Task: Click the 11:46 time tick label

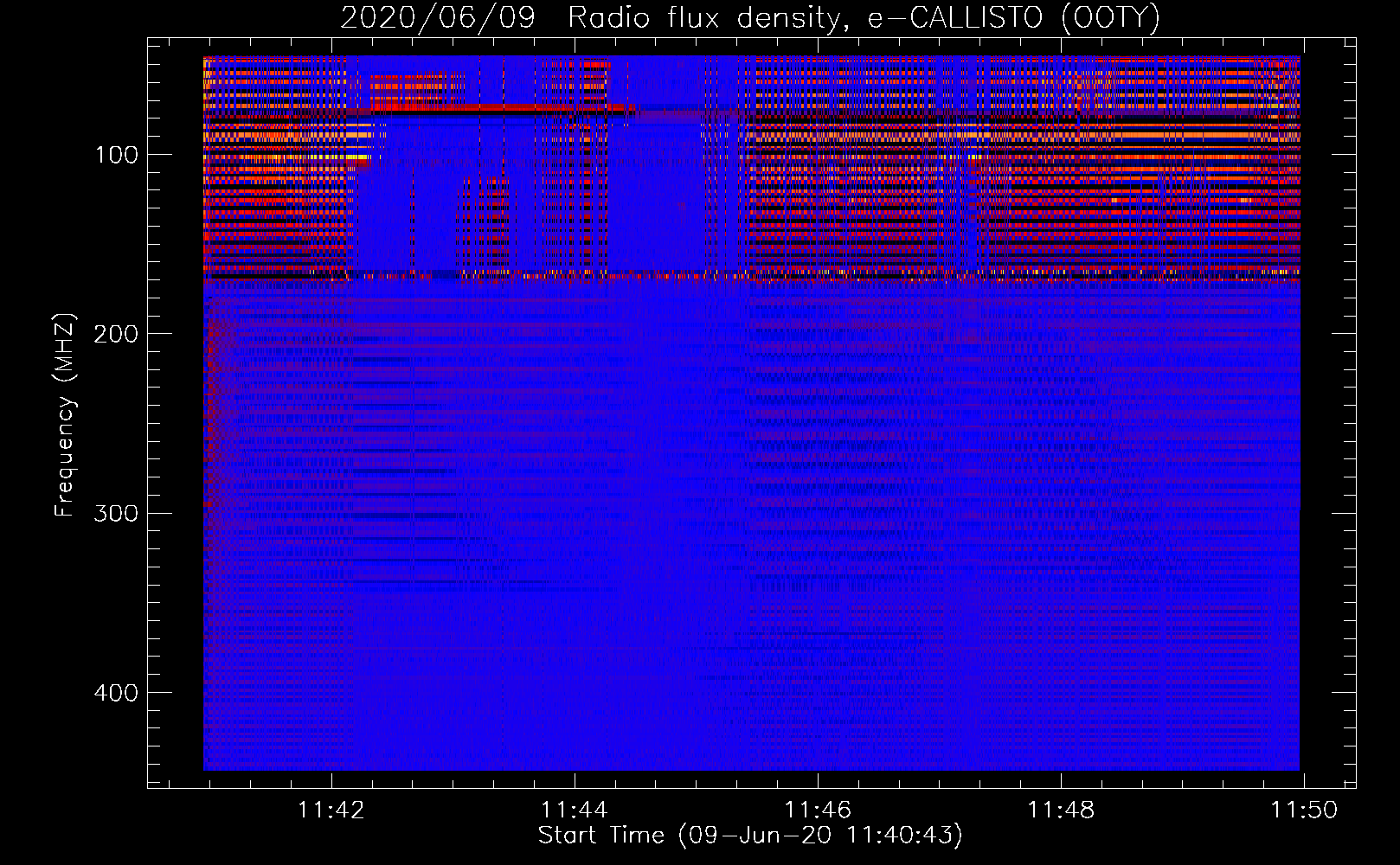Action: tap(818, 811)
